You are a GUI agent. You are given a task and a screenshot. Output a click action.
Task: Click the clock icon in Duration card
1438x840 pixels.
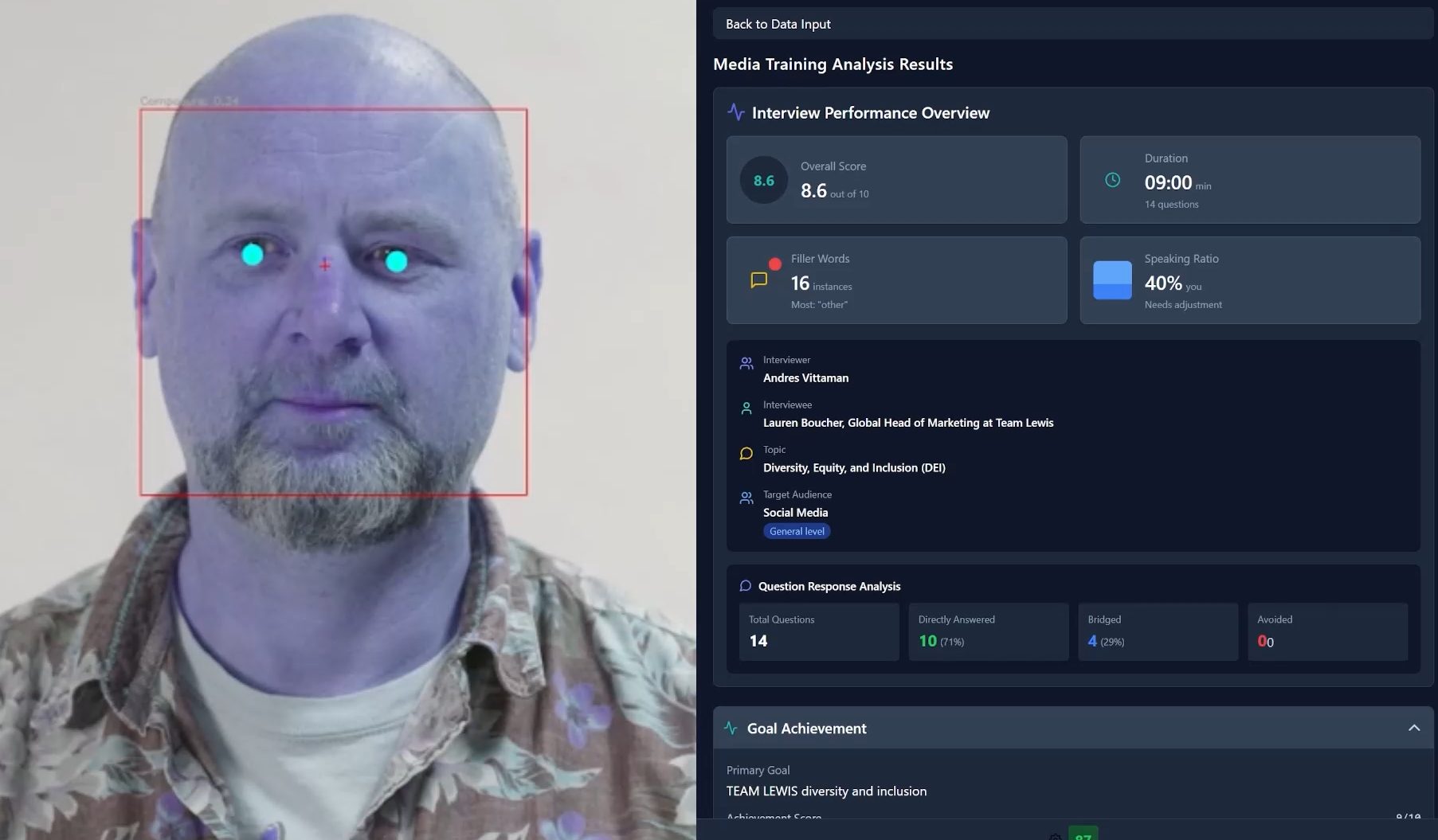(1112, 180)
